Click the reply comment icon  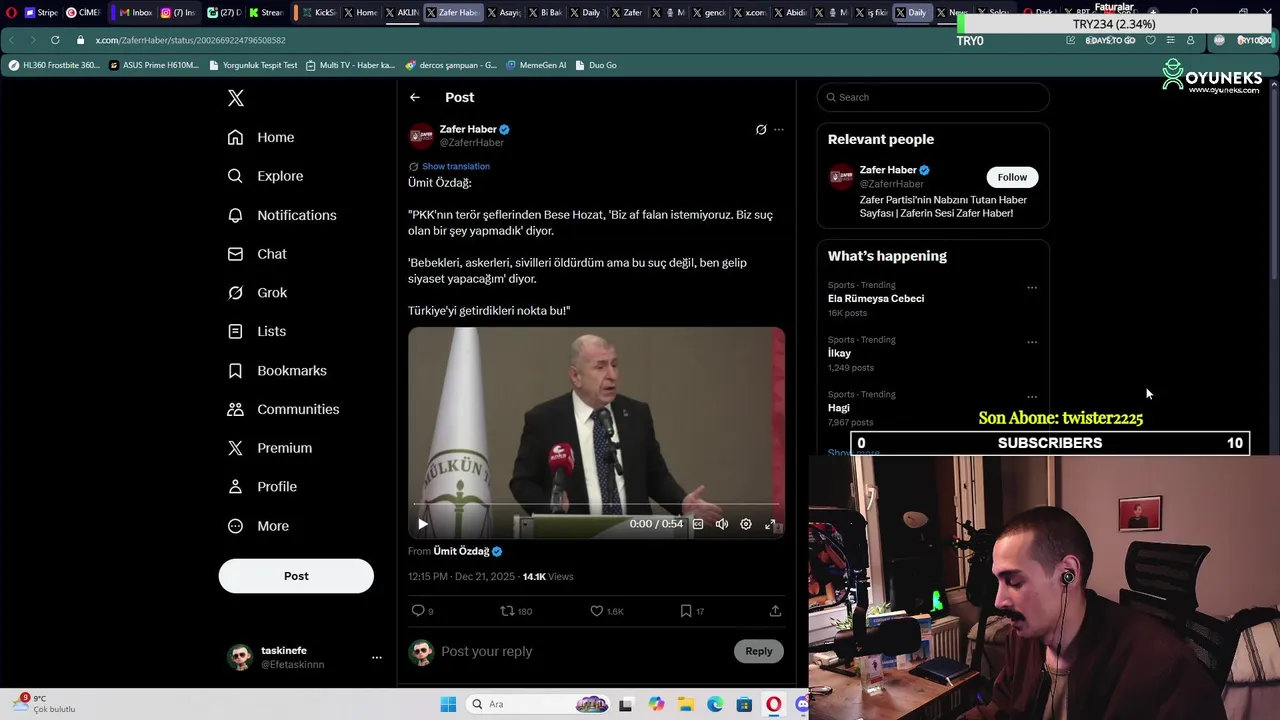point(418,611)
